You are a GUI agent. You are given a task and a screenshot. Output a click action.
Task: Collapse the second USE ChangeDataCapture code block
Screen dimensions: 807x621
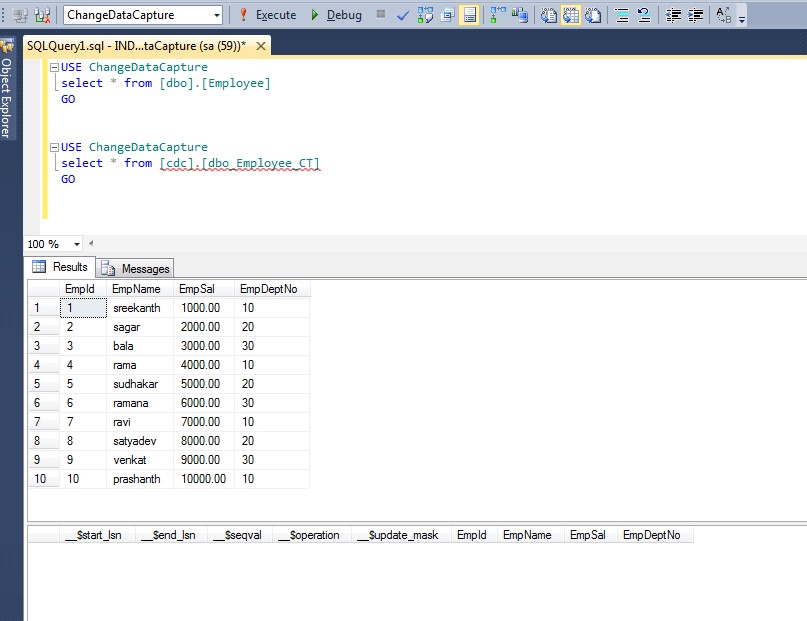pos(54,147)
